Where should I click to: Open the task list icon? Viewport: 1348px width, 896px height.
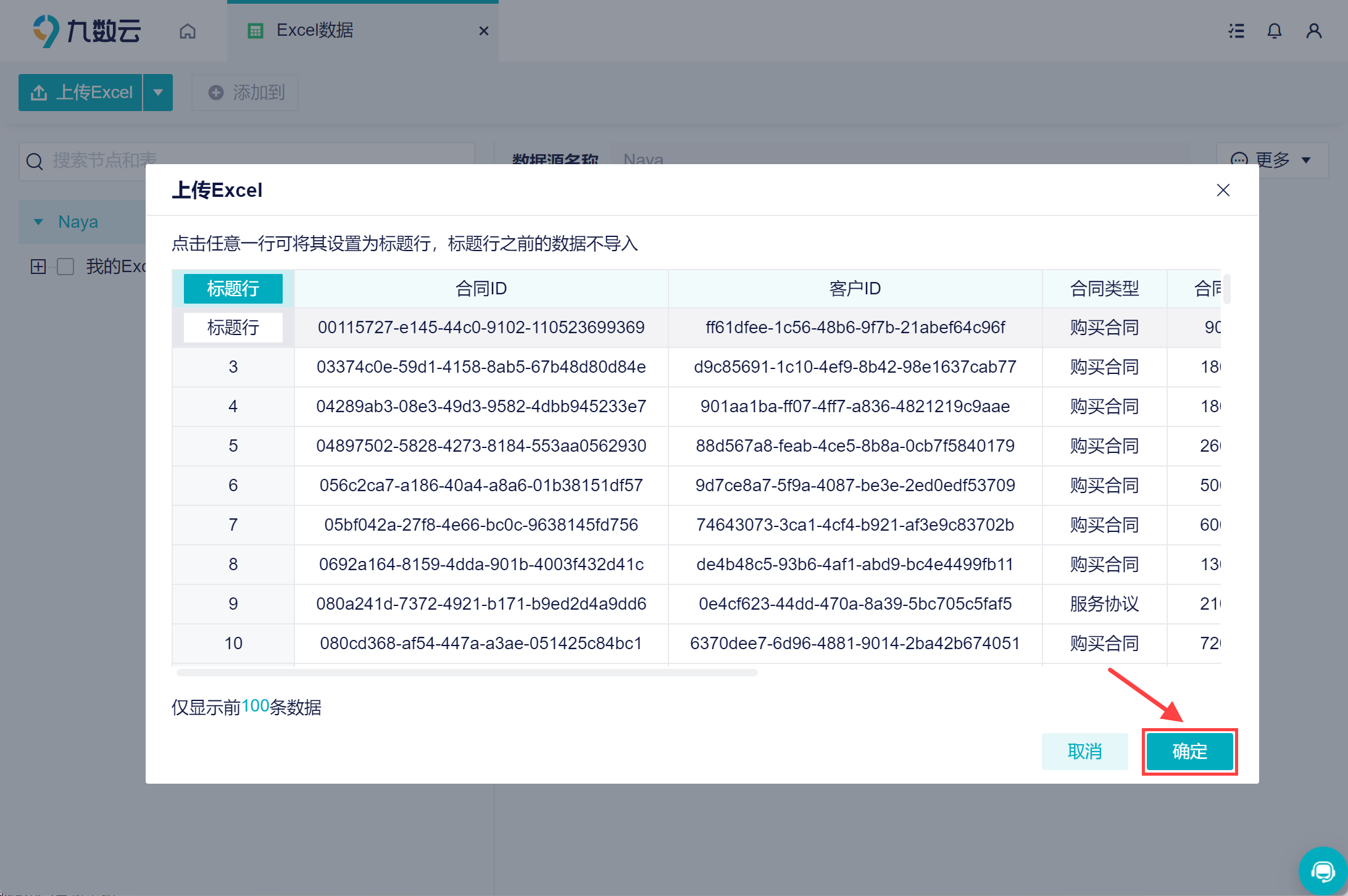[1236, 31]
